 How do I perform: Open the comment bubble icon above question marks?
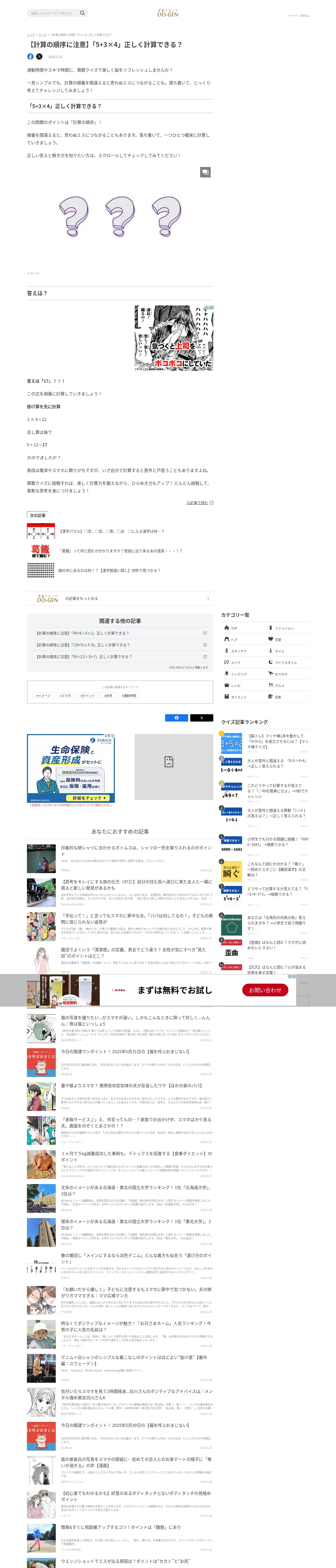[205, 172]
